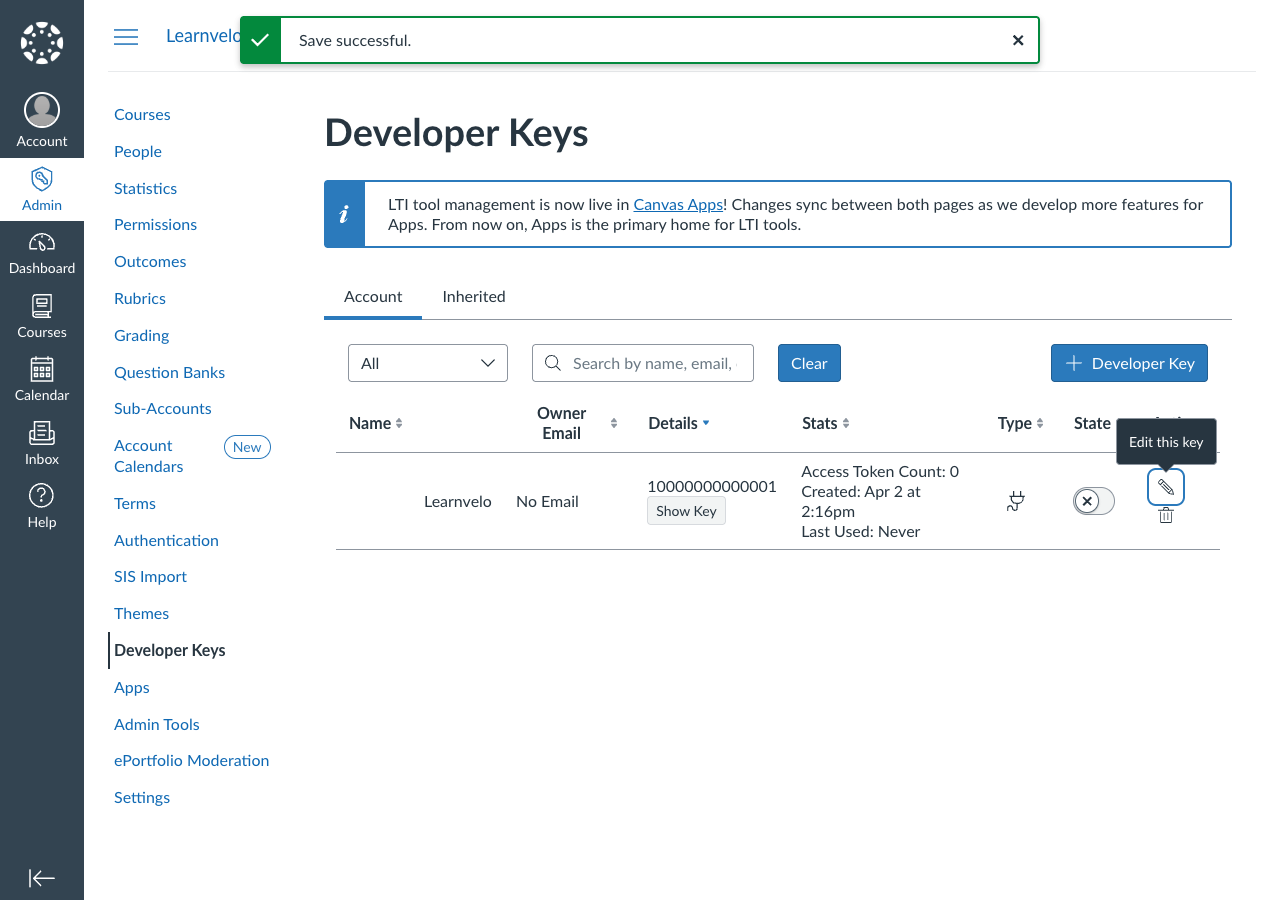The height and width of the screenshot is (900, 1280).
Task: Click Show Key for the Learnvelo key
Action: [686, 511]
